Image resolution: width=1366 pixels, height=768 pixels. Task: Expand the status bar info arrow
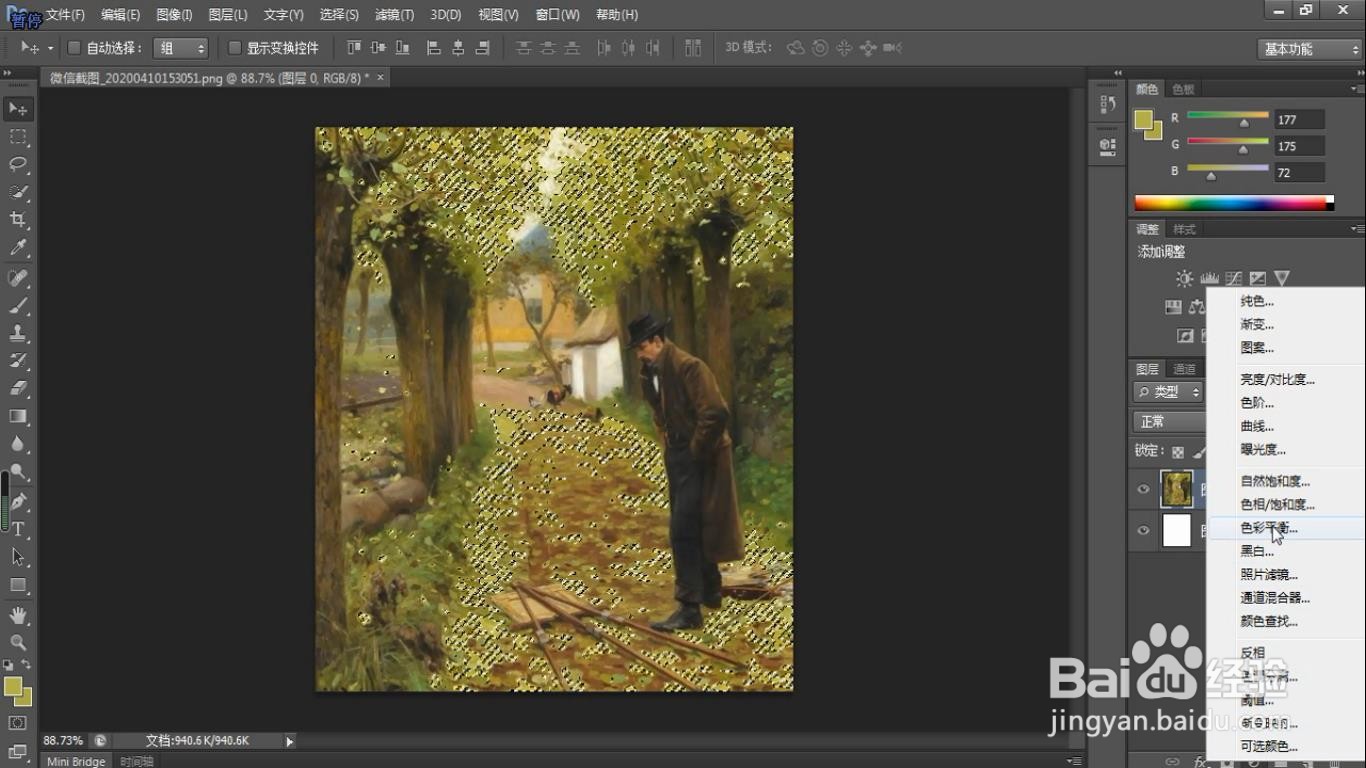(x=290, y=741)
